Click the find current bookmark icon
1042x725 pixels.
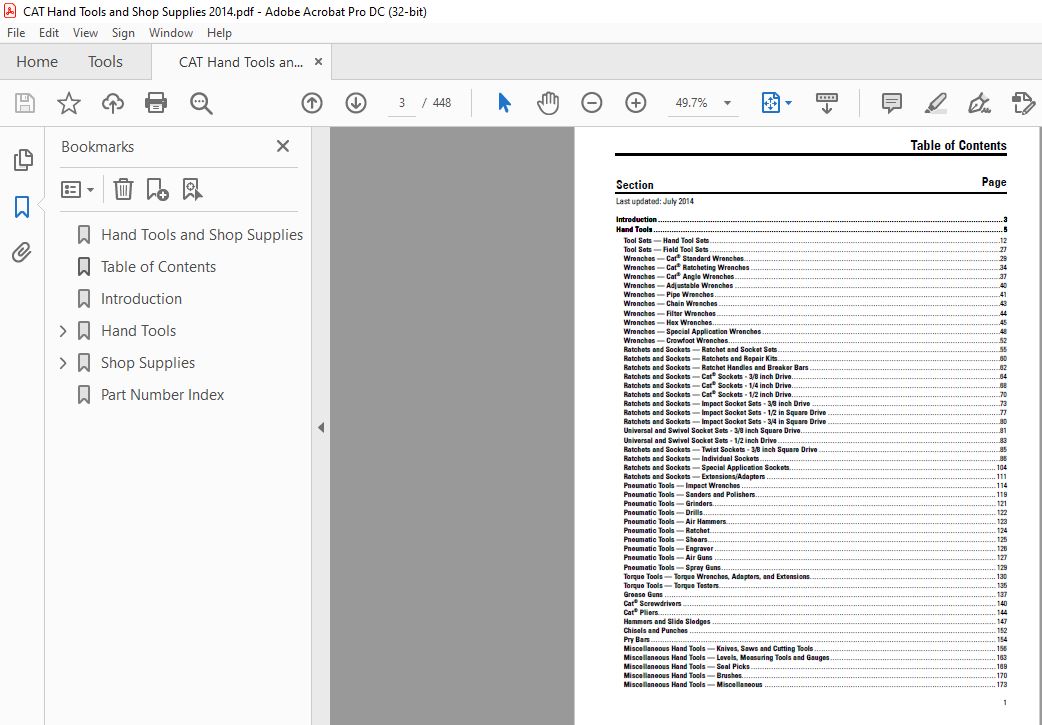click(x=193, y=189)
